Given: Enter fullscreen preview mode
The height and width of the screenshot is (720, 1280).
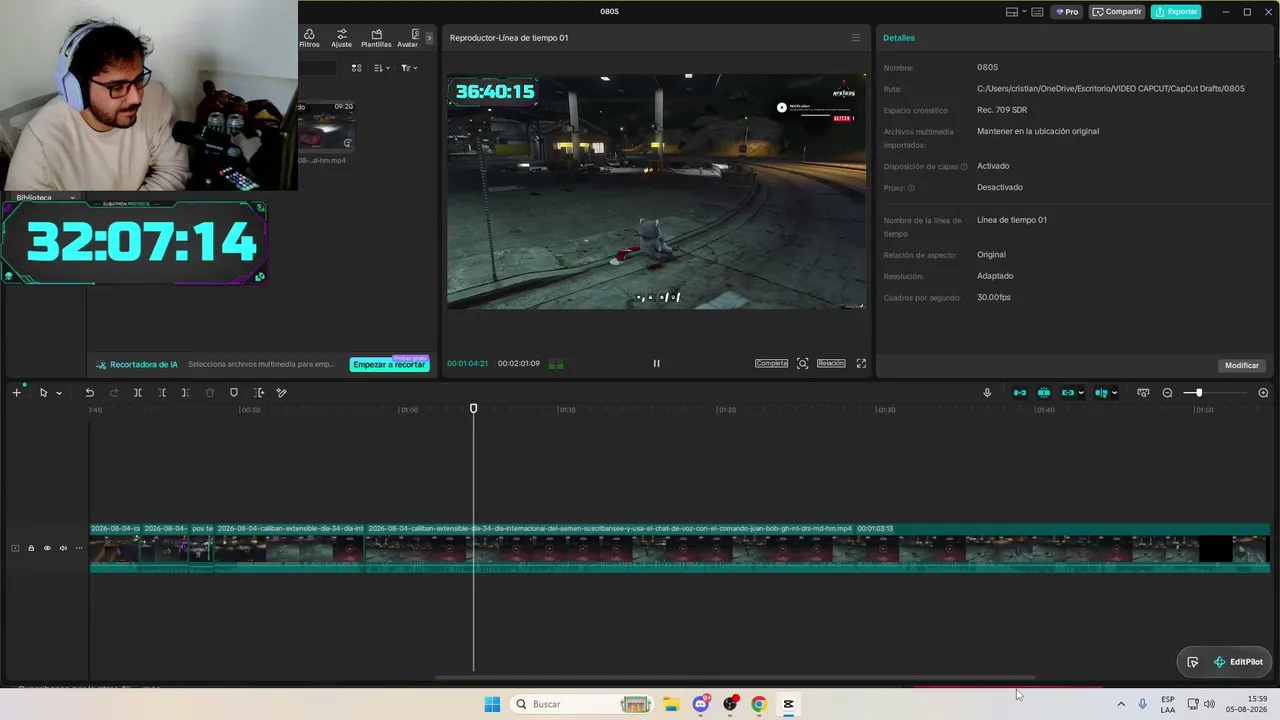Looking at the screenshot, I should tap(861, 363).
